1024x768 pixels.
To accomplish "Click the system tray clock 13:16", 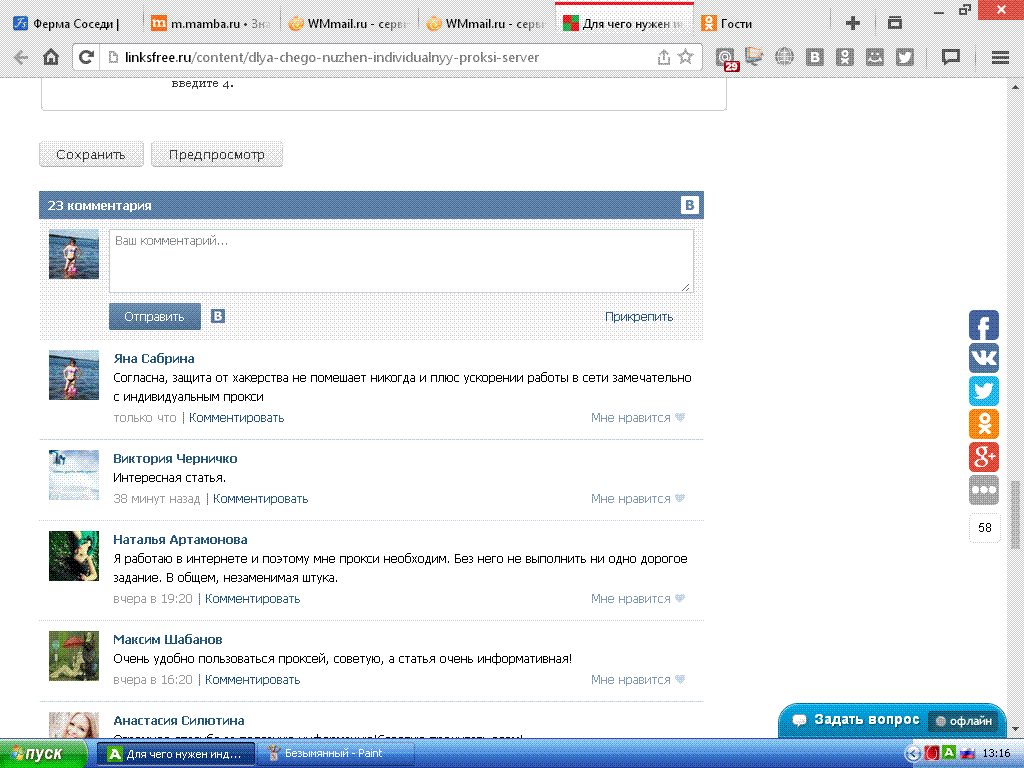I will point(997,754).
